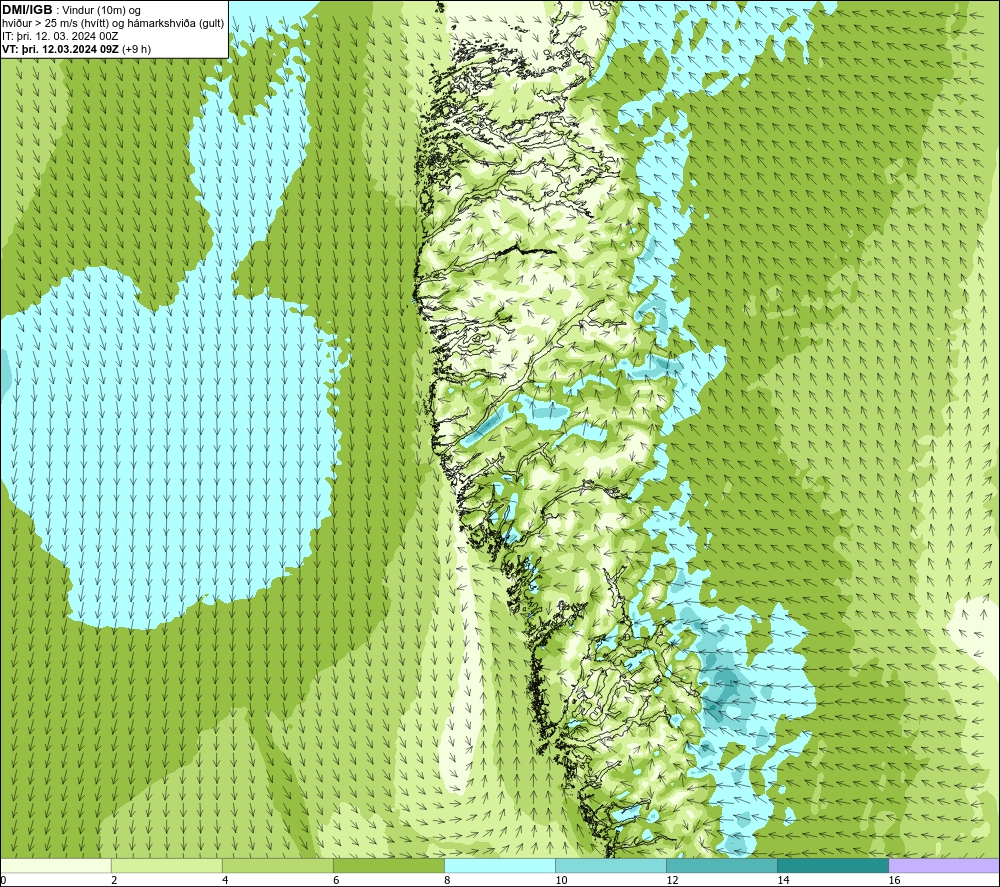
Task: Click the '(+9 h)' forecast offset text
Action: coord(136,49)
